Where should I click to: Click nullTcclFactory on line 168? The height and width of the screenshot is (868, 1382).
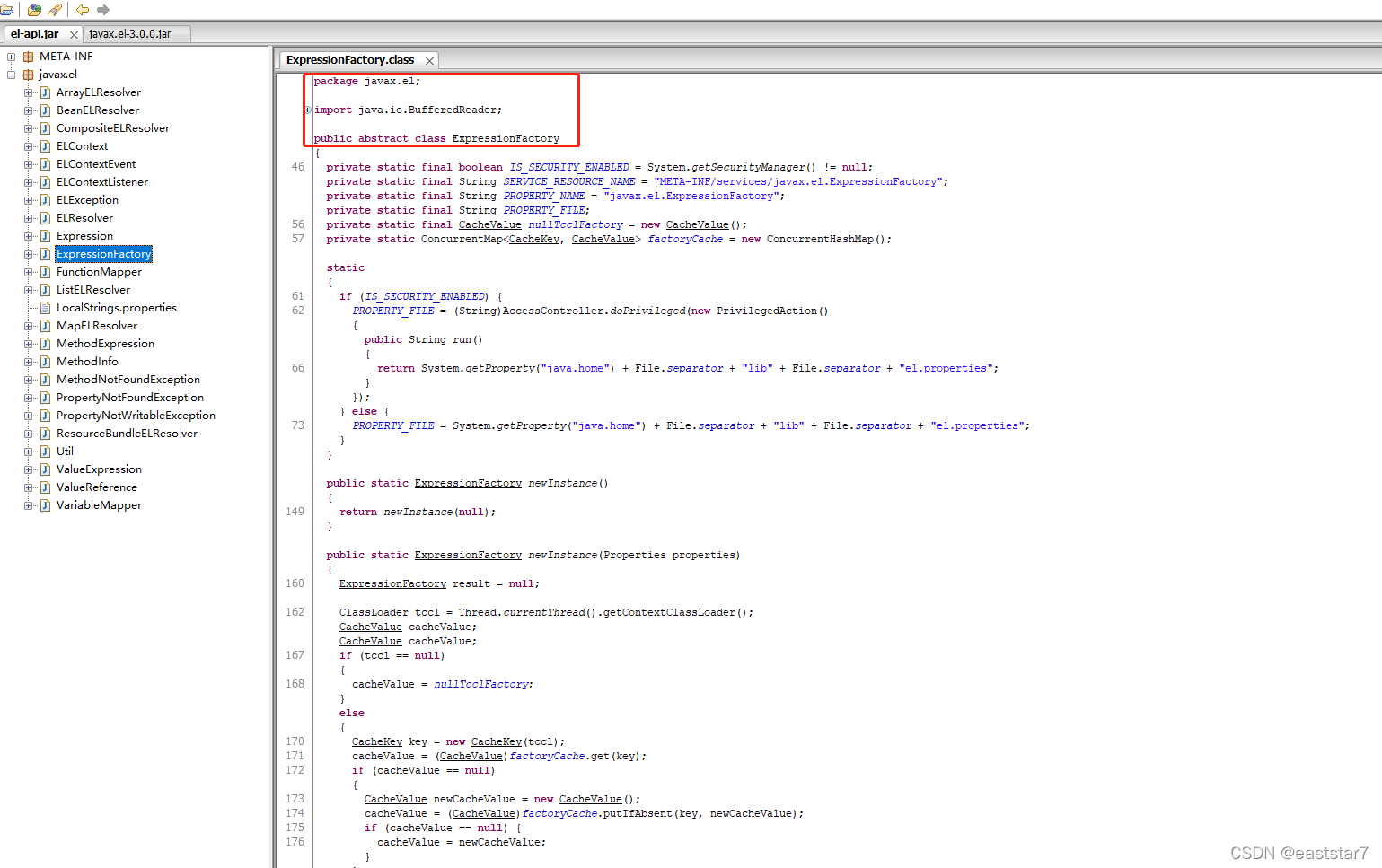(481, 684)
